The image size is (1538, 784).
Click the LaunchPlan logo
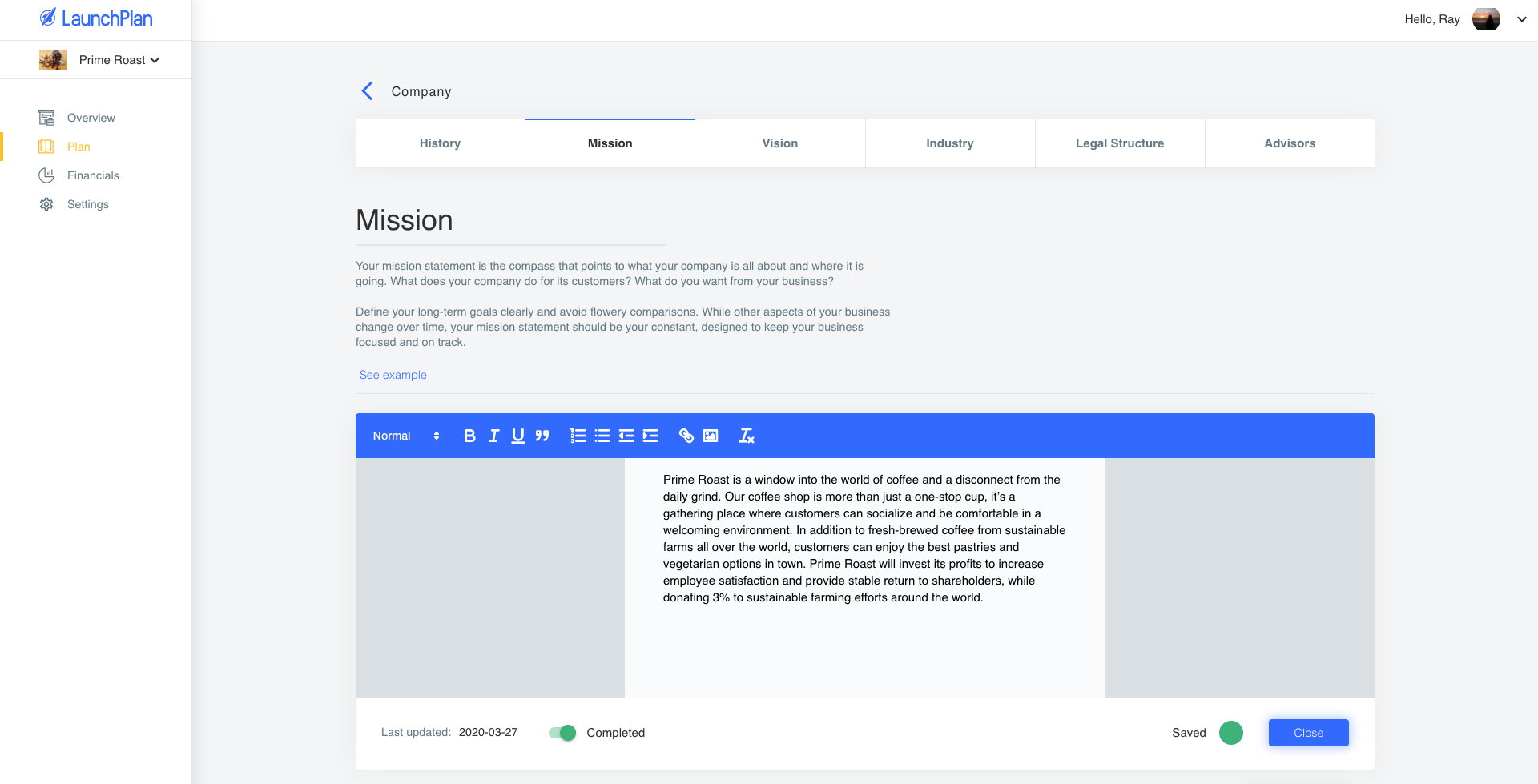[x=96, y=18]
